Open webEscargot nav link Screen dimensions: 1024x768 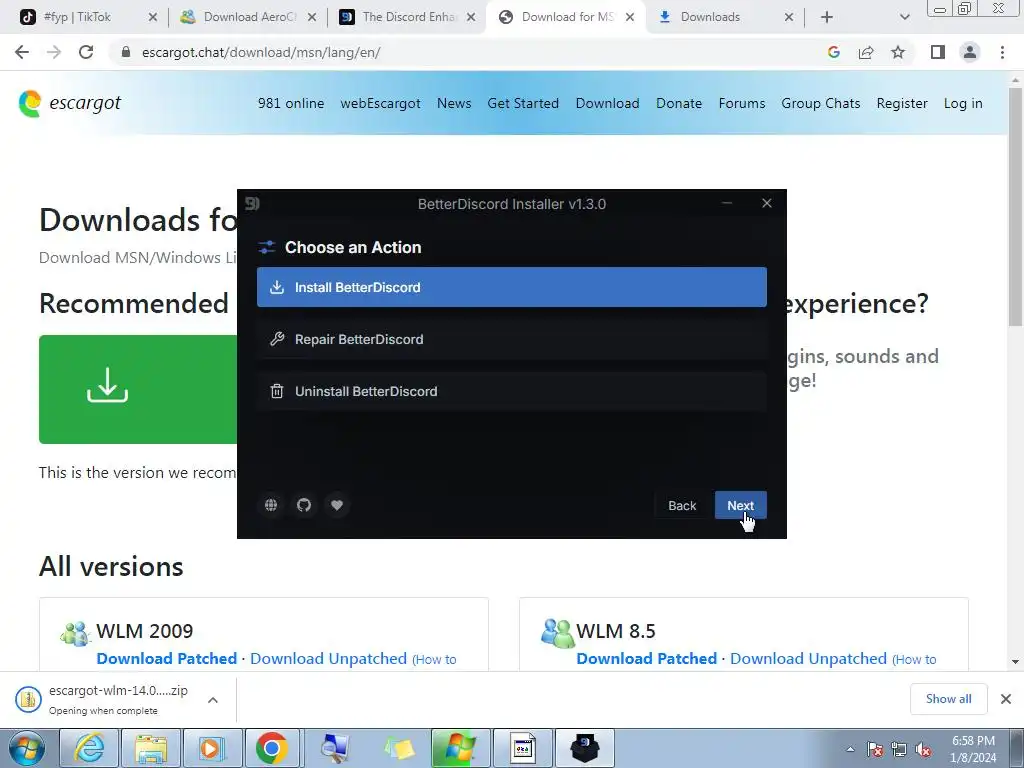point(380,103)
